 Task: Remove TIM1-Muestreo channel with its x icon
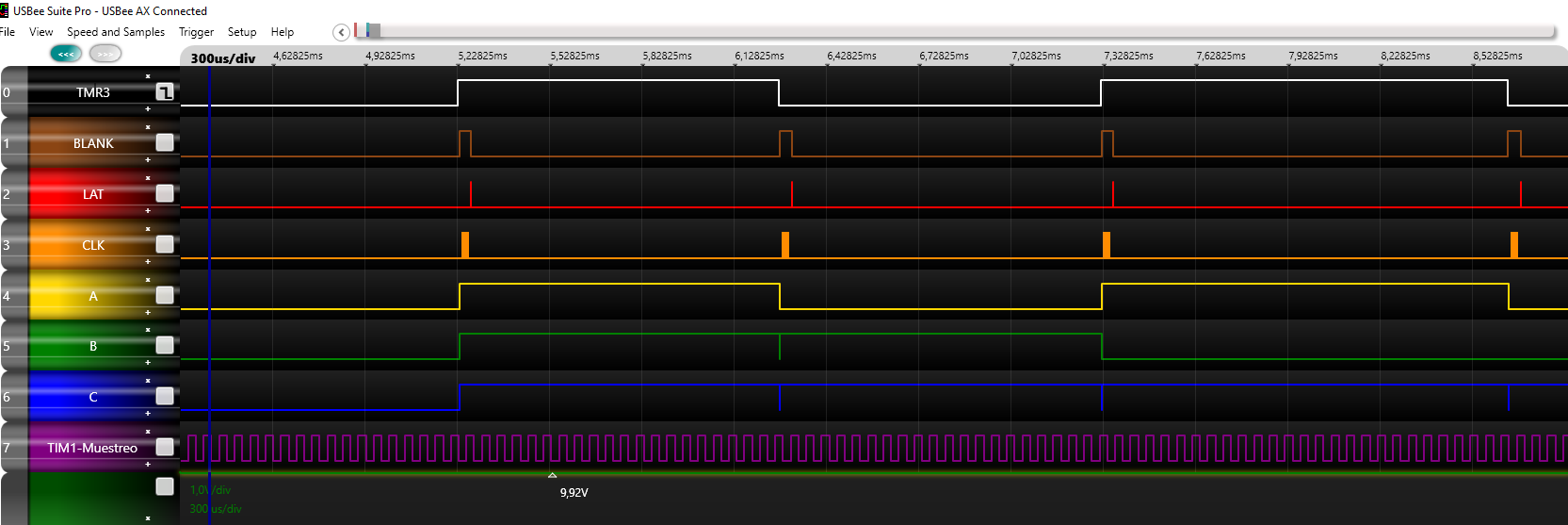coord(148,432)
